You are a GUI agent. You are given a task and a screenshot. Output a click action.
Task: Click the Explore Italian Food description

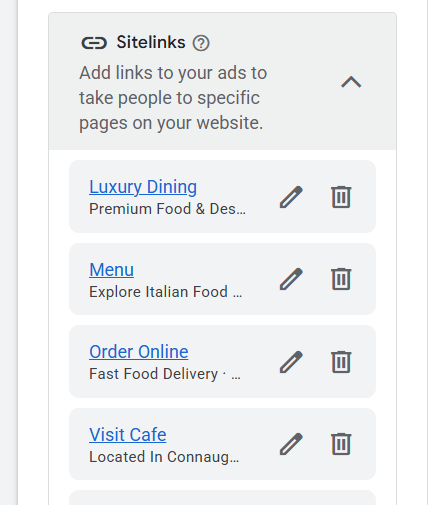(x=166, y=292)
